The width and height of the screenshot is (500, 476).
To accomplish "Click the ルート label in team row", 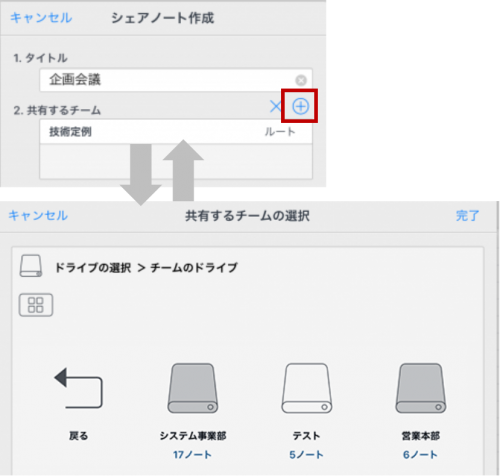I will (x=280, y=132).
